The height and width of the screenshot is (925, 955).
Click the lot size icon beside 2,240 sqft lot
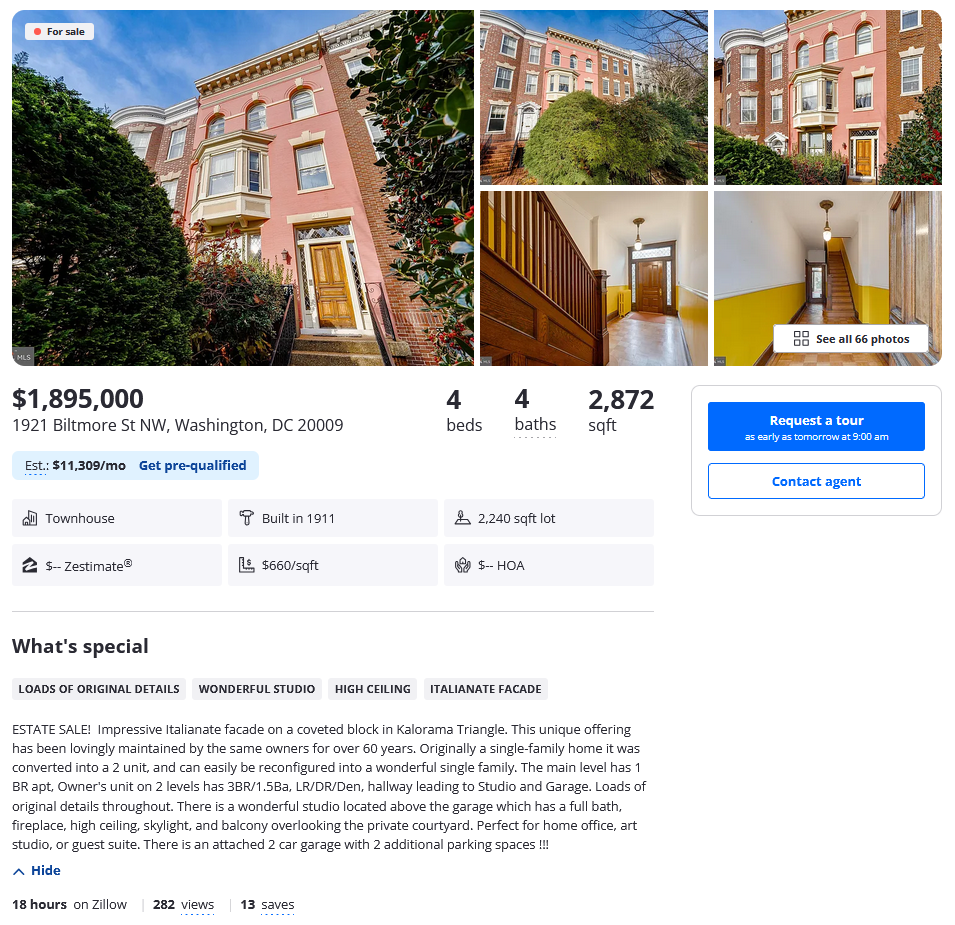click(462, 518)
